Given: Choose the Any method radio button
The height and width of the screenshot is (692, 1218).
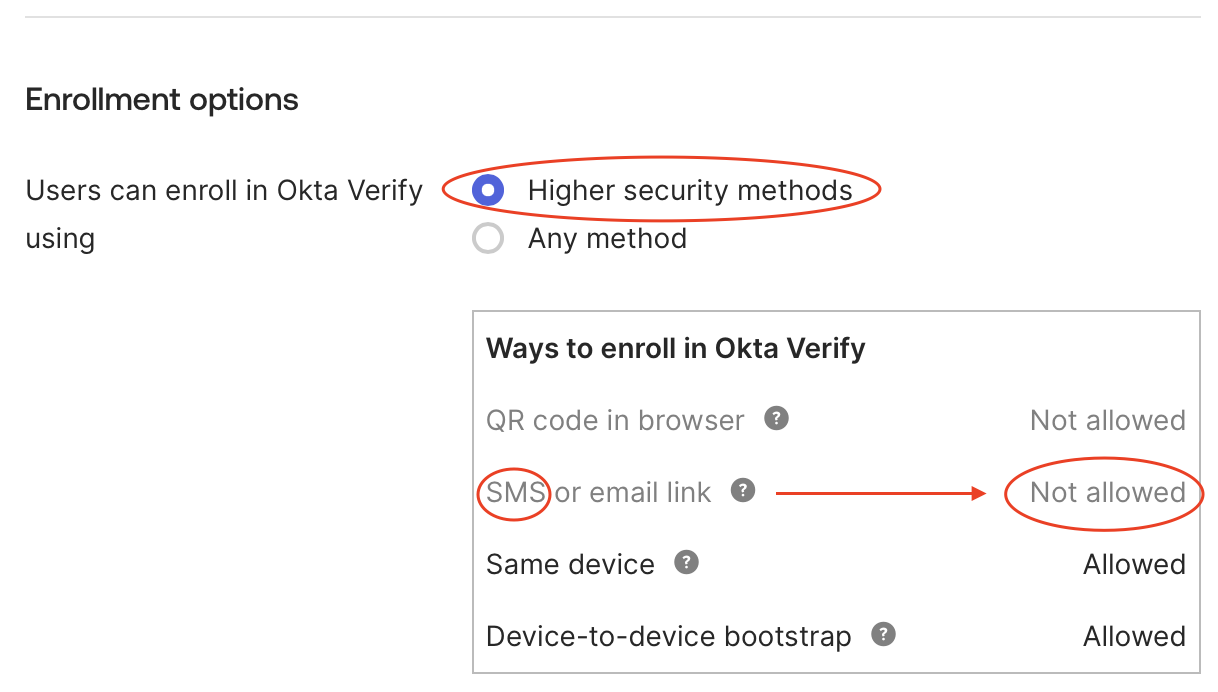Looking at the screenshot, I should (x=488, y=239).
